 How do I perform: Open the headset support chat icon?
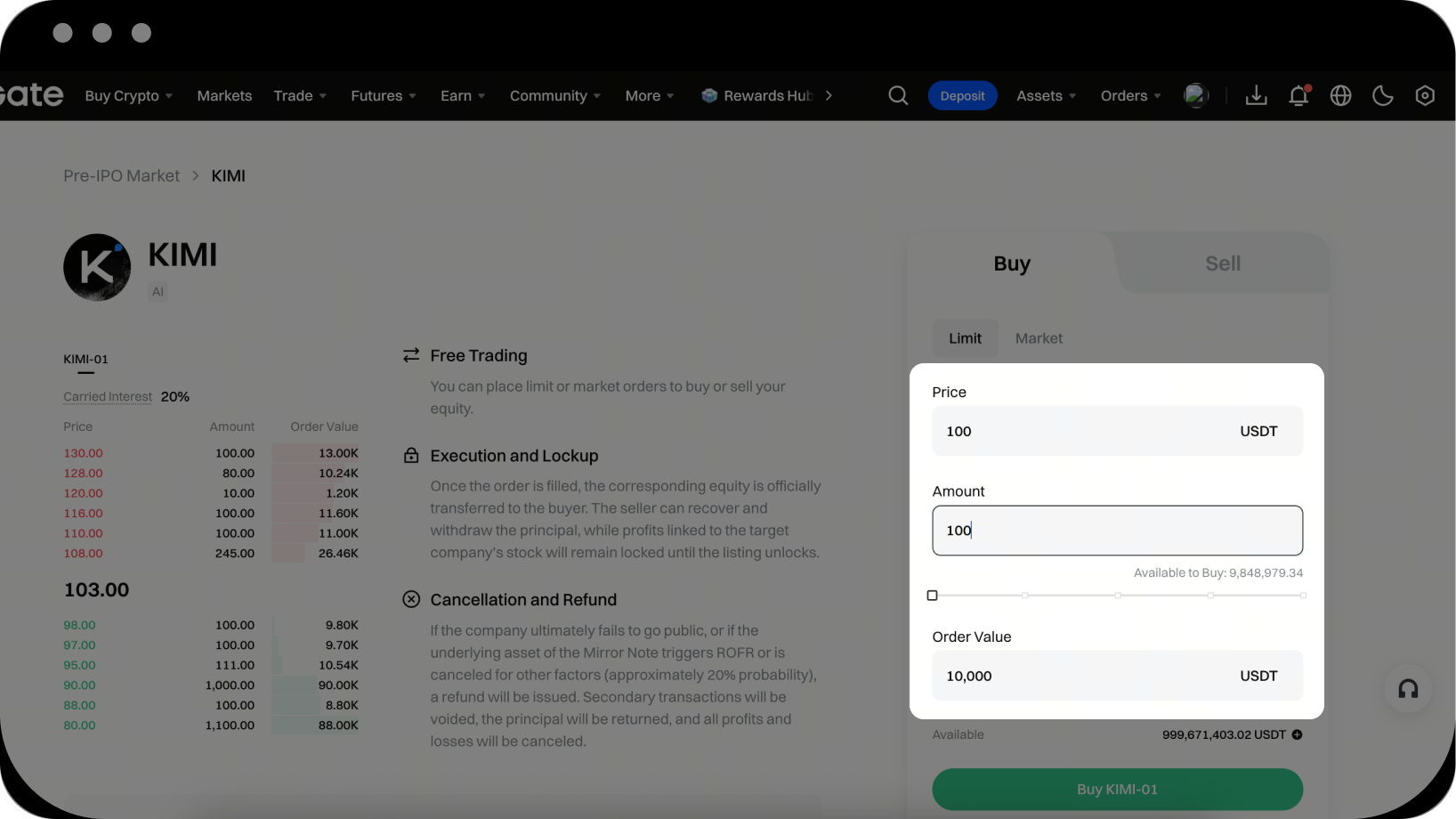[x=1408, y=689]
